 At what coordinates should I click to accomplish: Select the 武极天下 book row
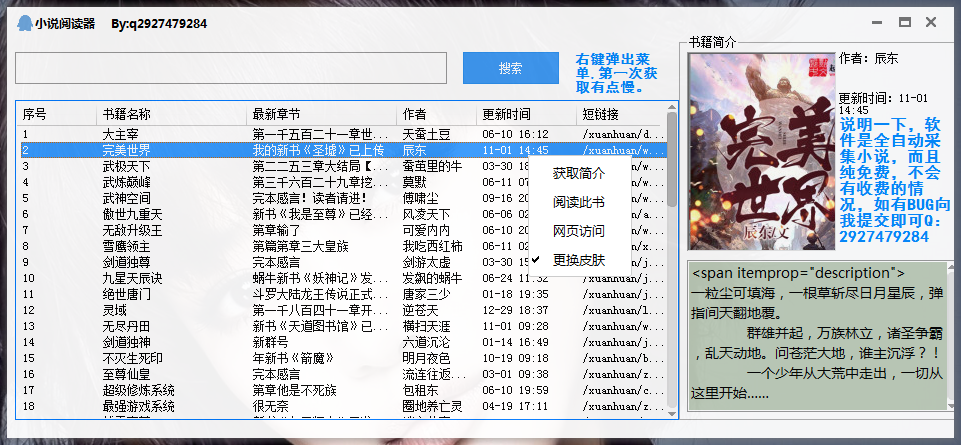click(343, 166)
